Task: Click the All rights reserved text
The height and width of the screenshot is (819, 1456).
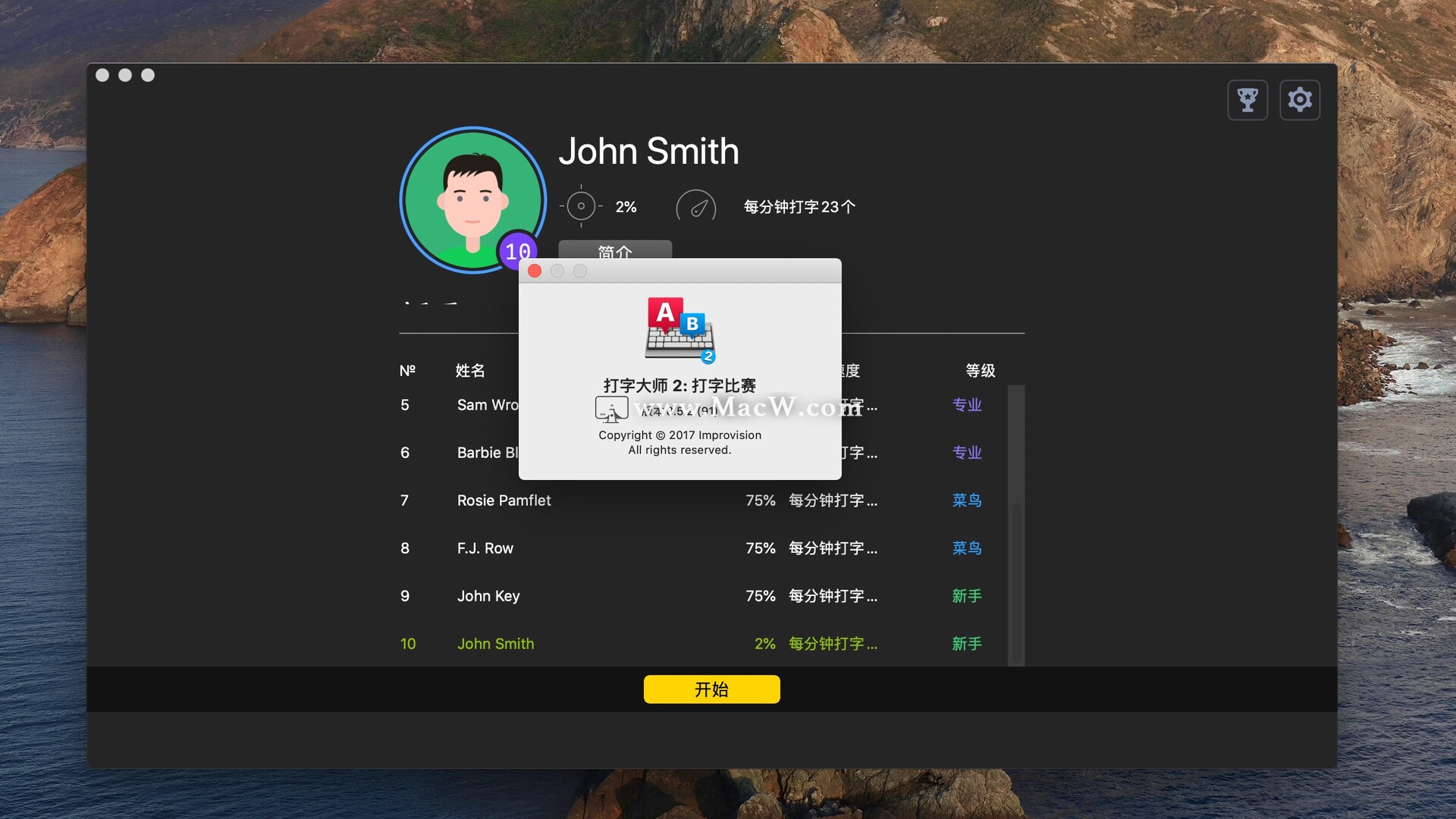Action: [679, 450]
